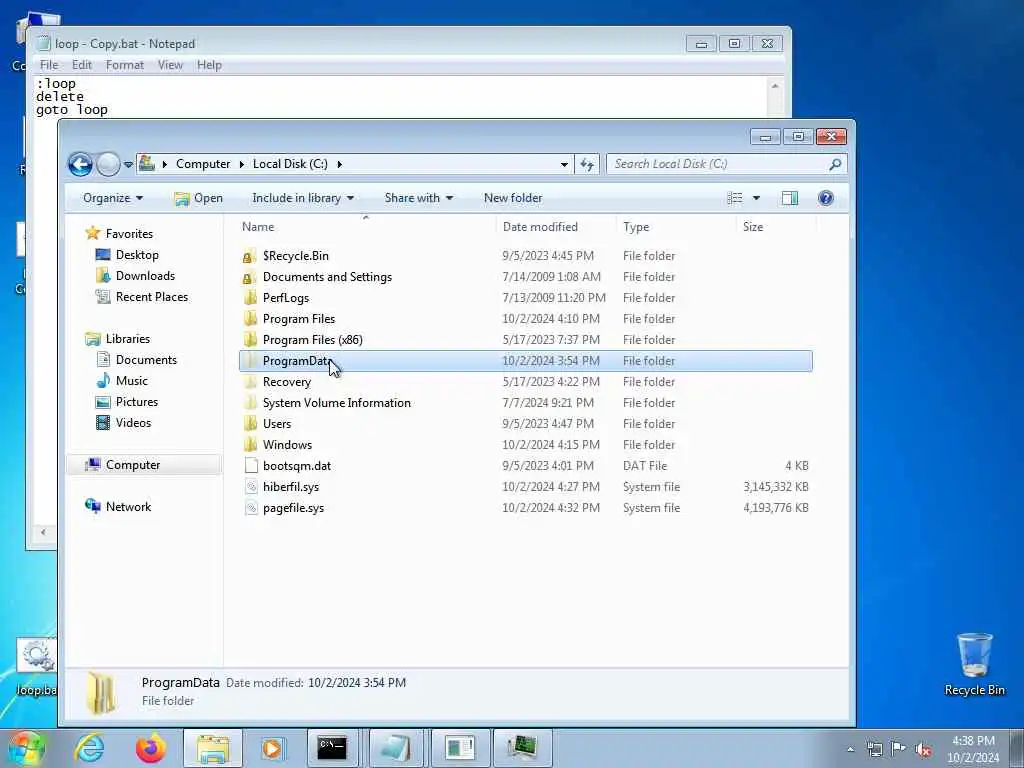Change view using the view icon
This screenshot has width=1024, height=768.
[735, 198]
